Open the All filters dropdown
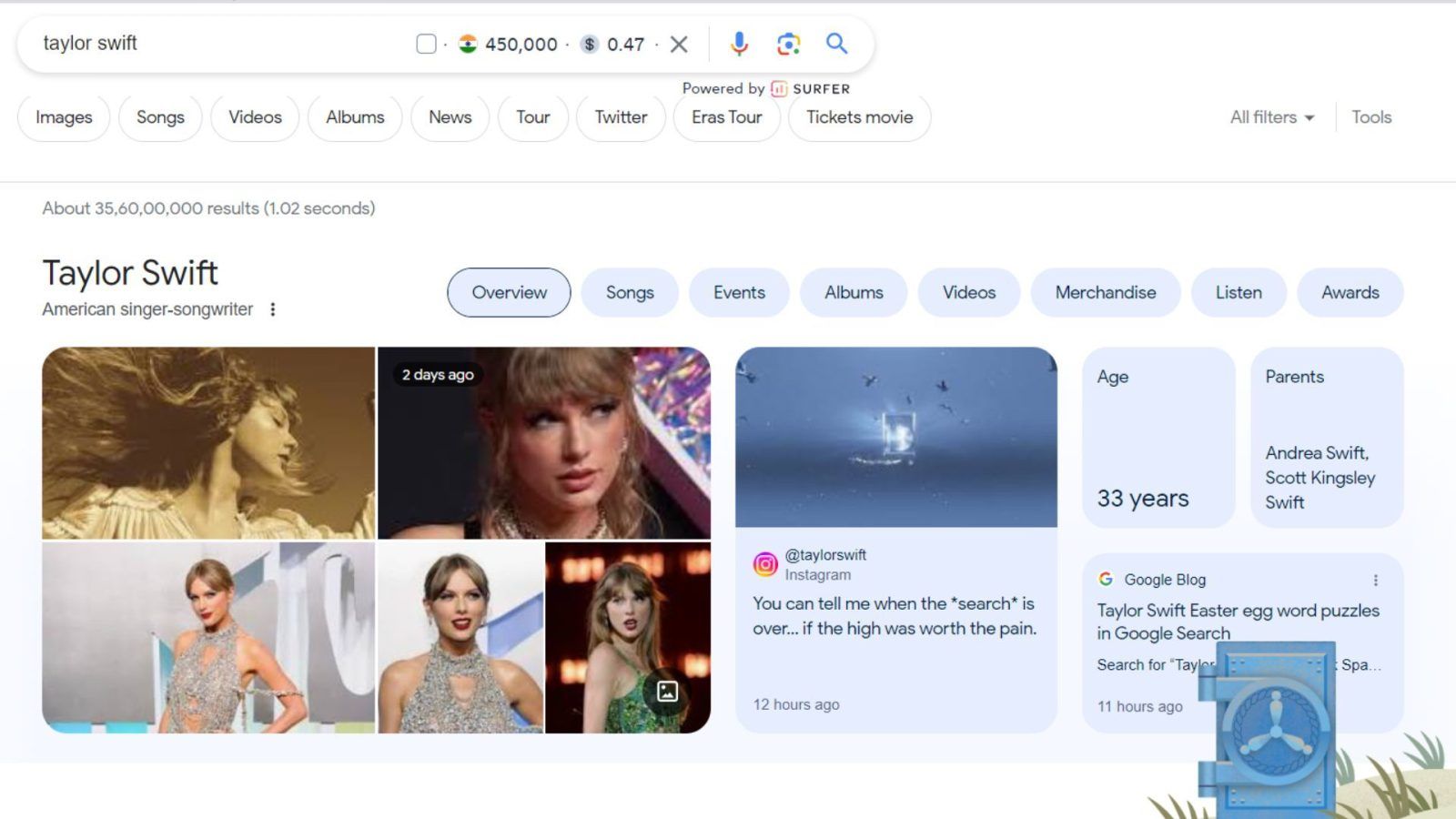This screenshot has height=819, width=1456. 1270,116
